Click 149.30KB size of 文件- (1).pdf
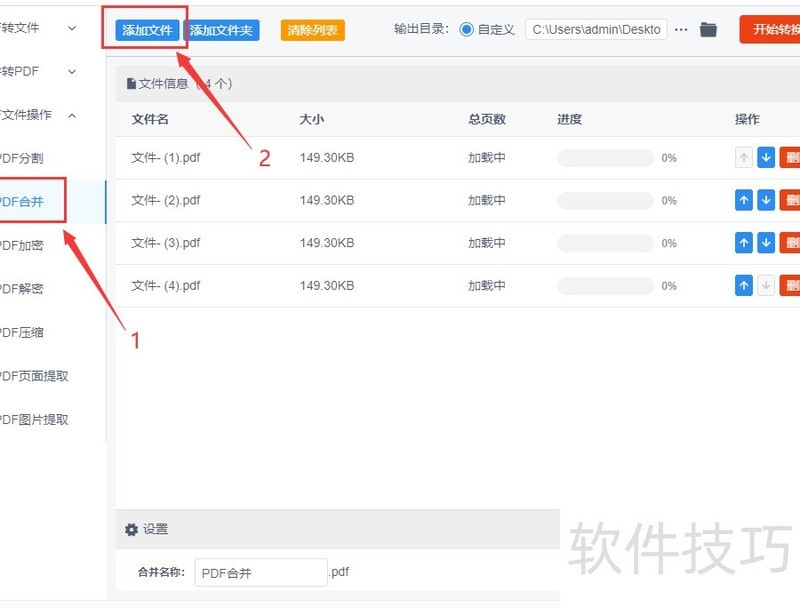 327,158
